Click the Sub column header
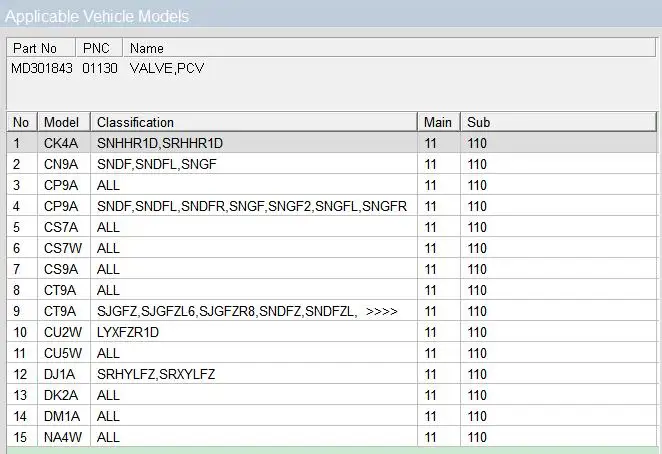Viewport: 662px width, 454px height. click(x=559, y=122)
